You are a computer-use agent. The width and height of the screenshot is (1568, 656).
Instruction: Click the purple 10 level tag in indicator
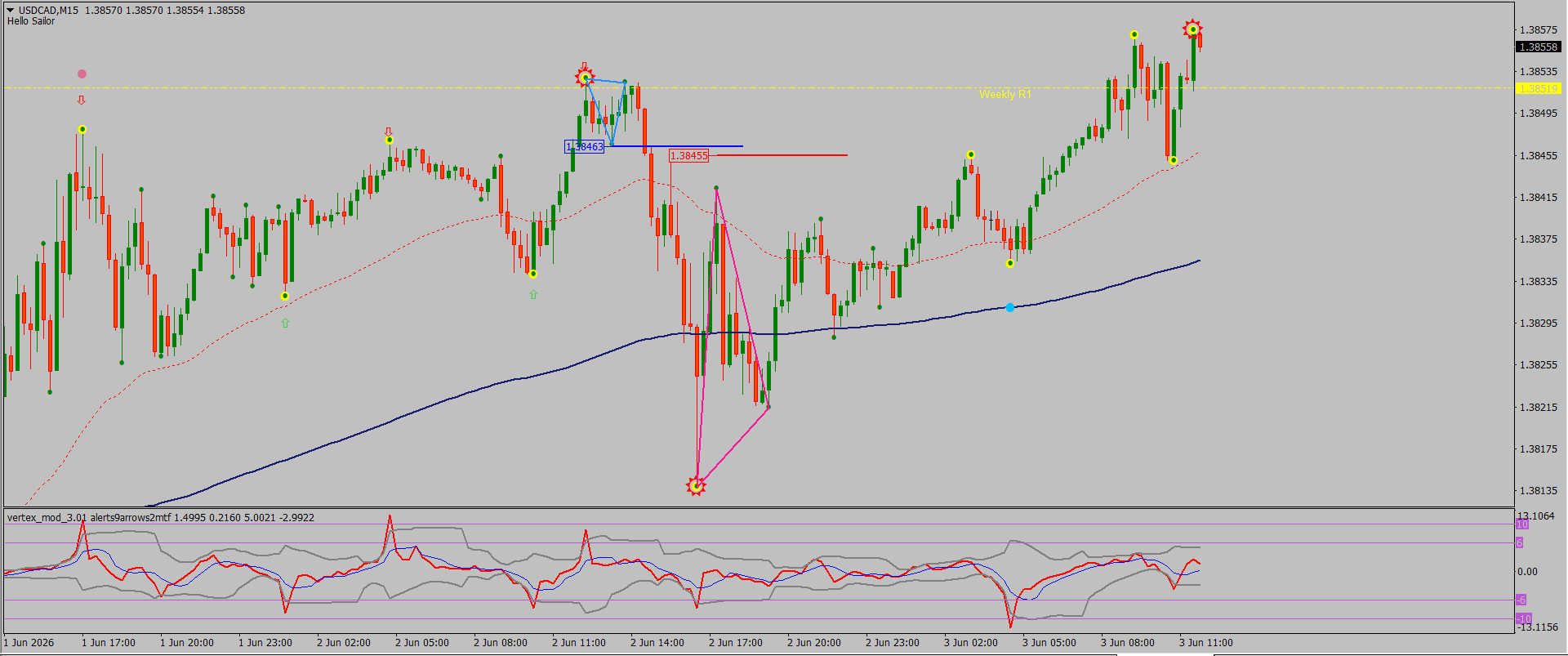click(x=1522, y=524)
